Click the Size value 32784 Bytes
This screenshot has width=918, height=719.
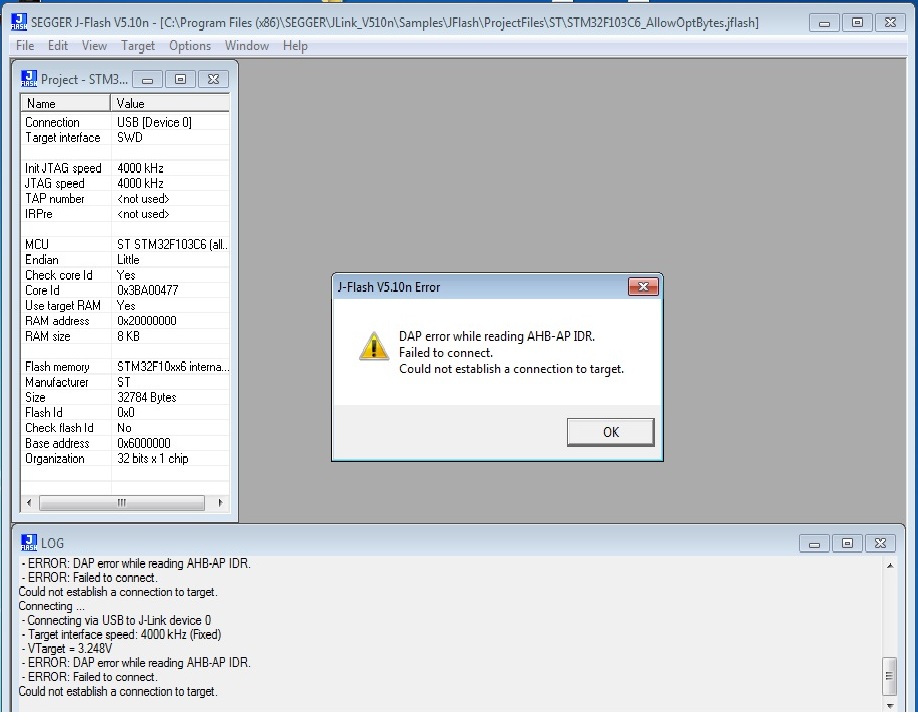146,397
